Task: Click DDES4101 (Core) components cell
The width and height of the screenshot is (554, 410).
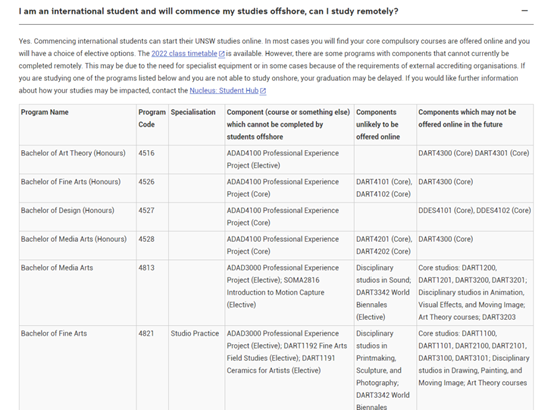Action: click(475, 217)
